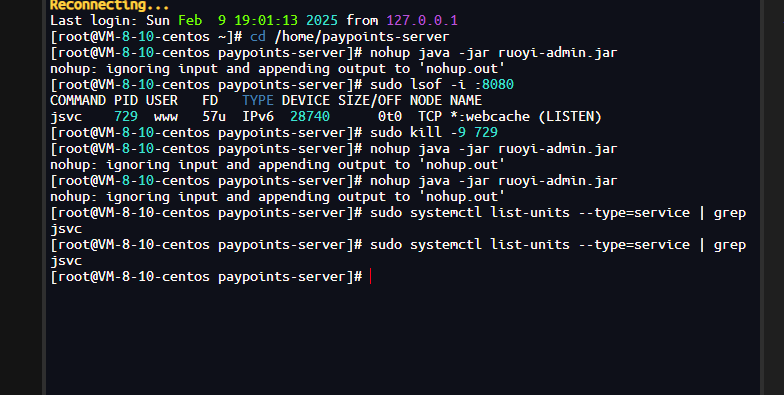This screenshot has width=784, height=395.
Task: Click the "IPv6" type value
Action: click(258, 116)
